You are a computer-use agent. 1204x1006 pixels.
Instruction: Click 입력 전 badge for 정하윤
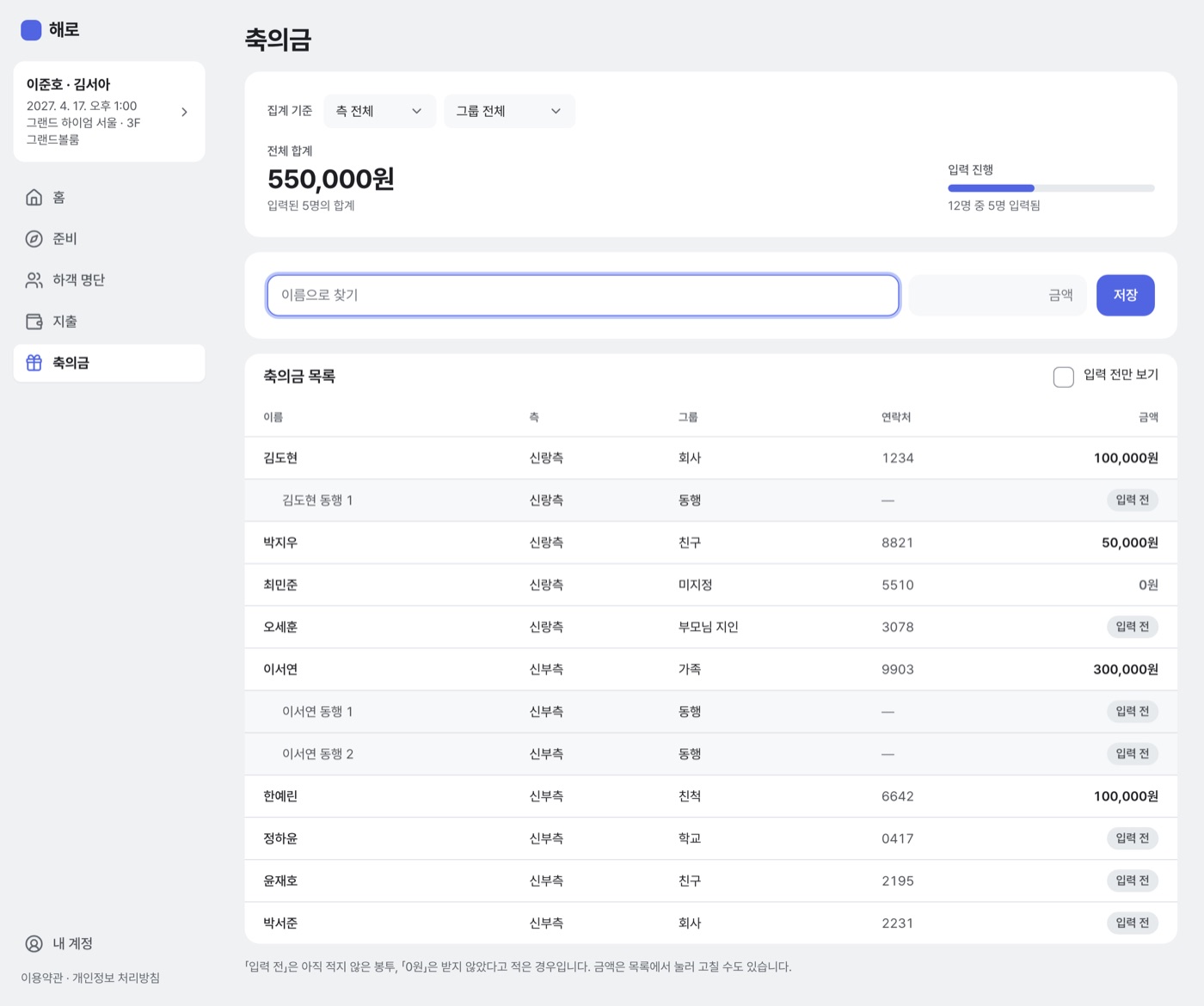(1132, 838)
